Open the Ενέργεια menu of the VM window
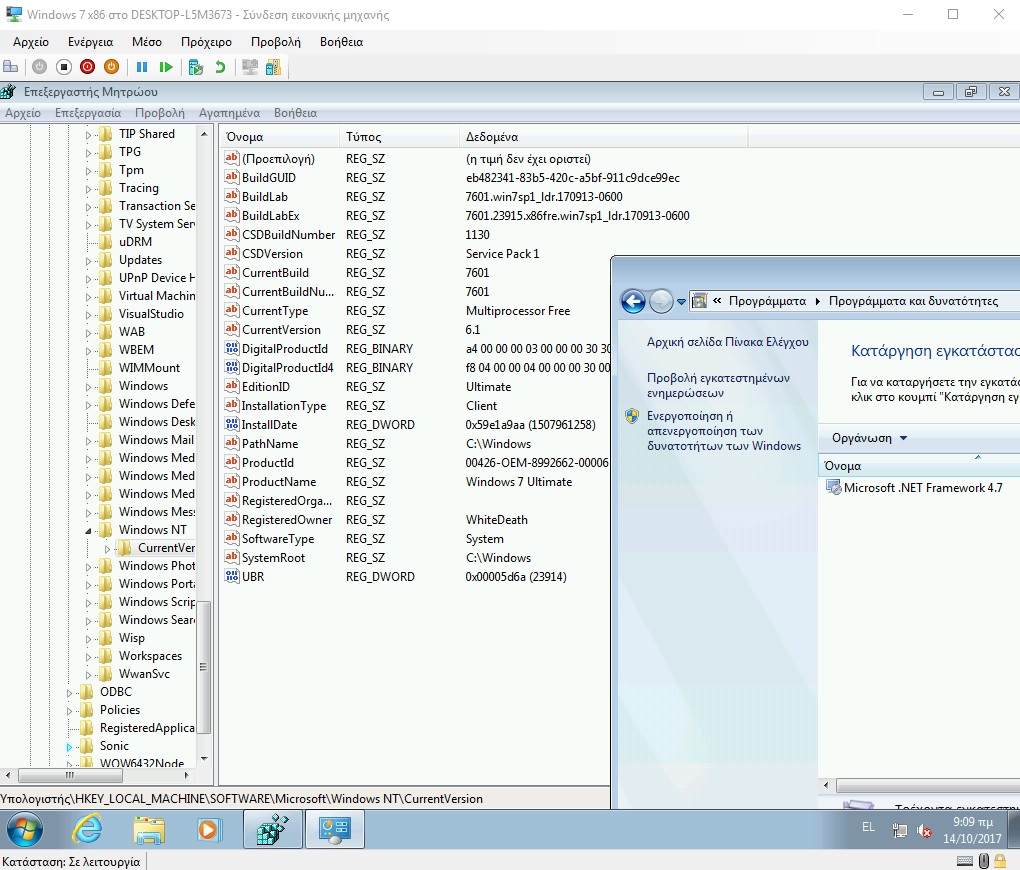 pyautogui.click(x=90, y=42)
